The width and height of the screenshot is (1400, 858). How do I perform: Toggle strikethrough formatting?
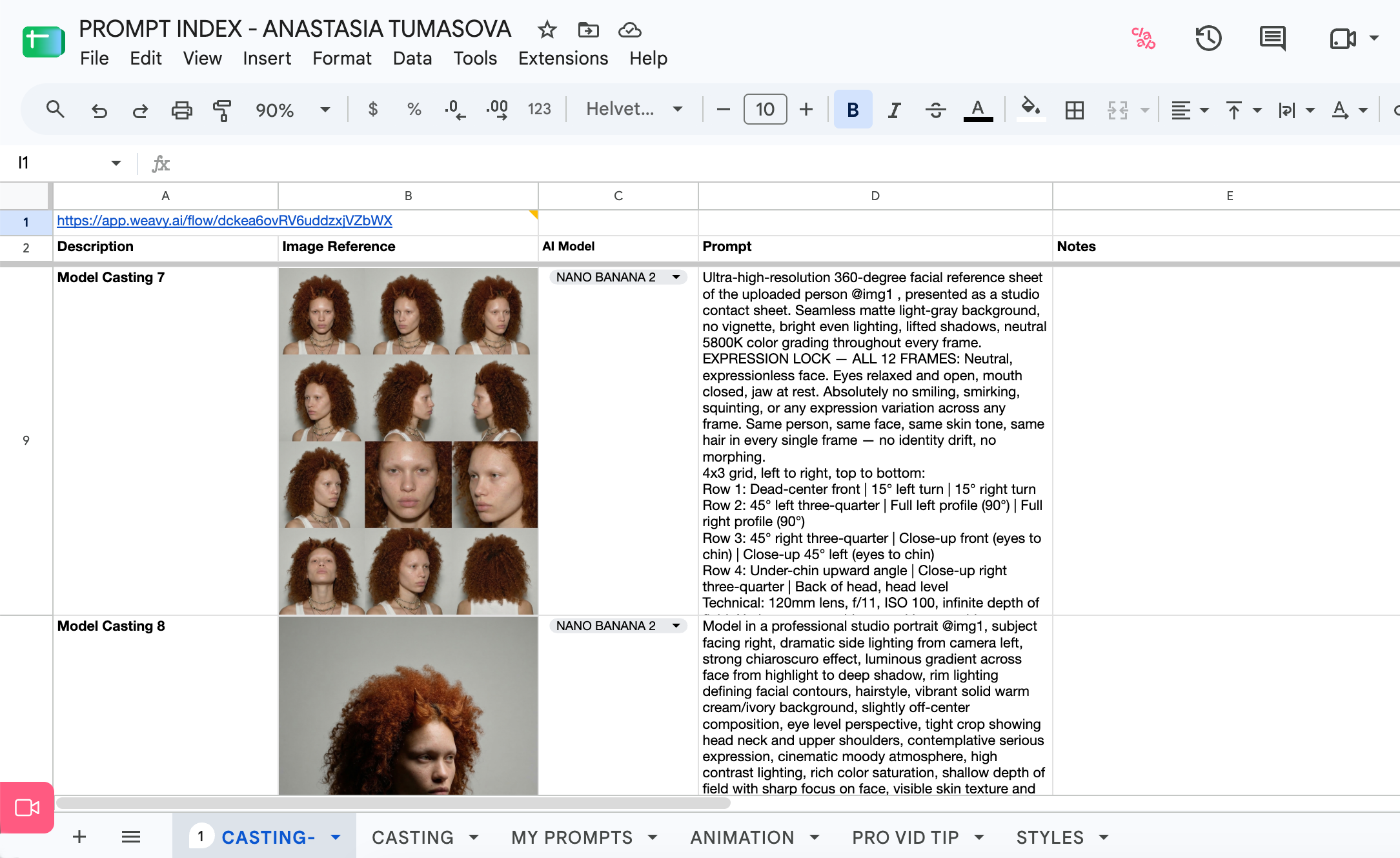(x=935, y=110)
